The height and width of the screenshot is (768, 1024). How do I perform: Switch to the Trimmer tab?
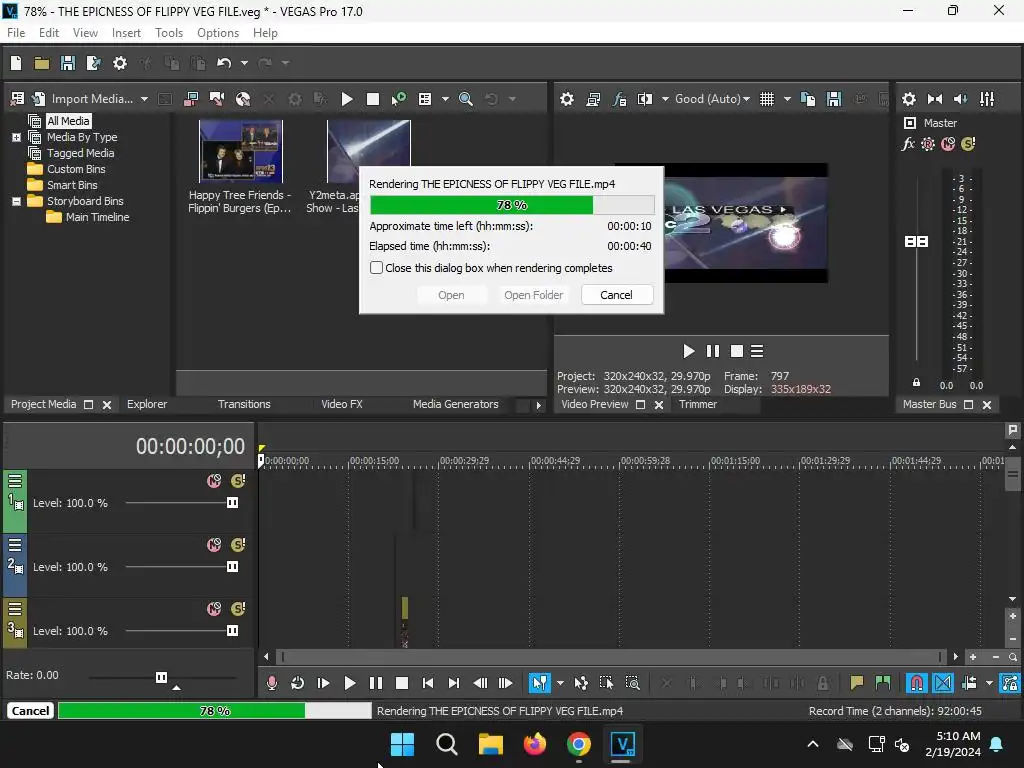697,404
